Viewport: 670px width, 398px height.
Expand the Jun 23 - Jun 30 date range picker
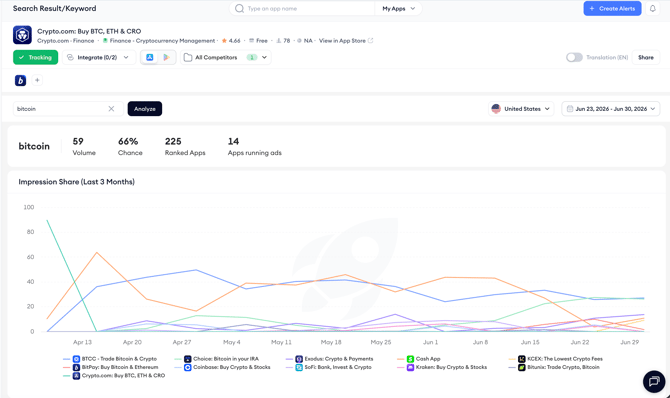[x=611, y=109]
